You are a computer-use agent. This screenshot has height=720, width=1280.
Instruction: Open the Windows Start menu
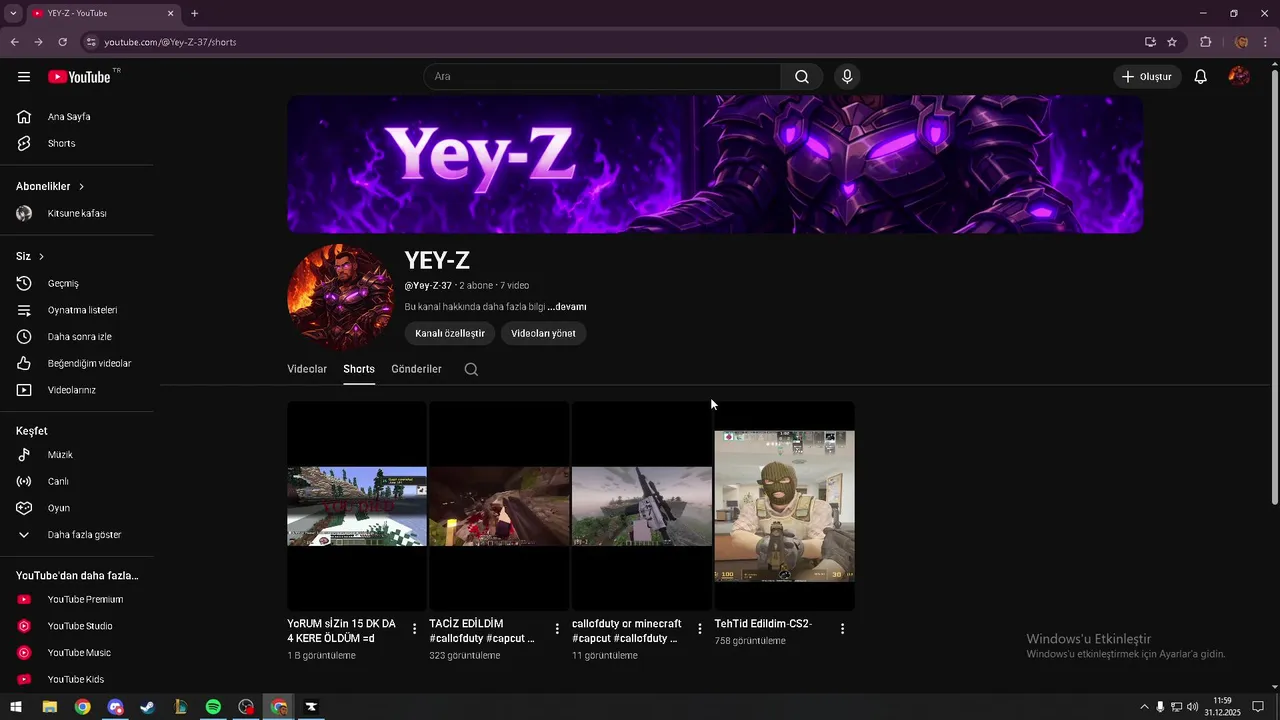[x=16, y=707]
